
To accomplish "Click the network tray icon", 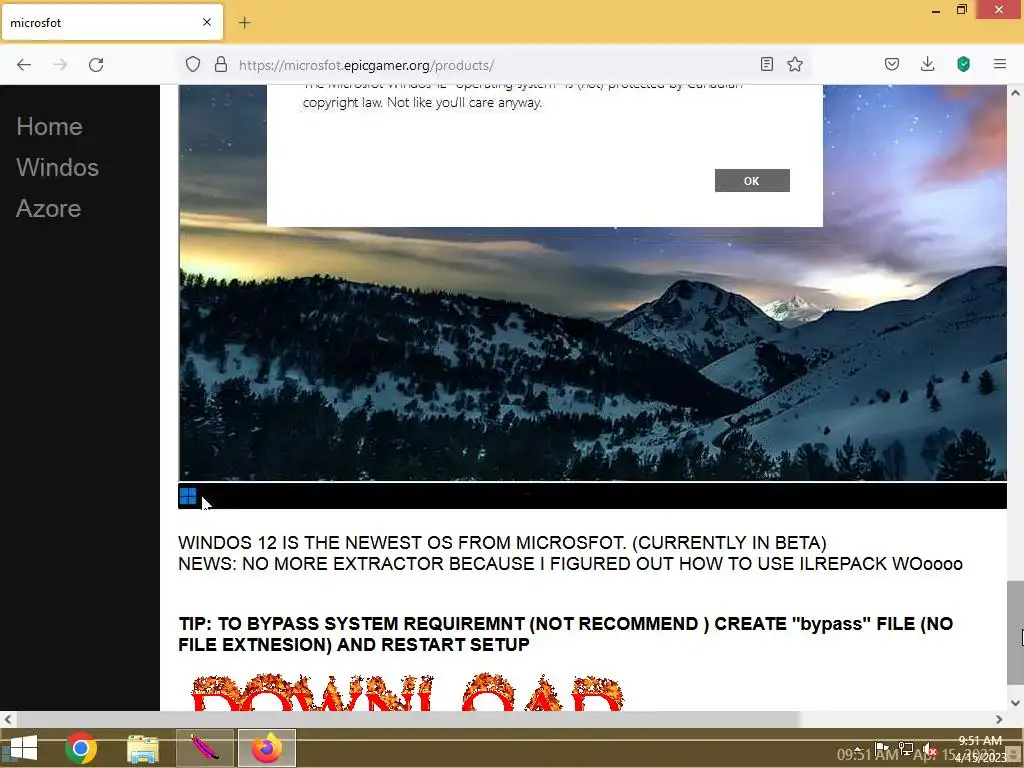I will 906,748.
